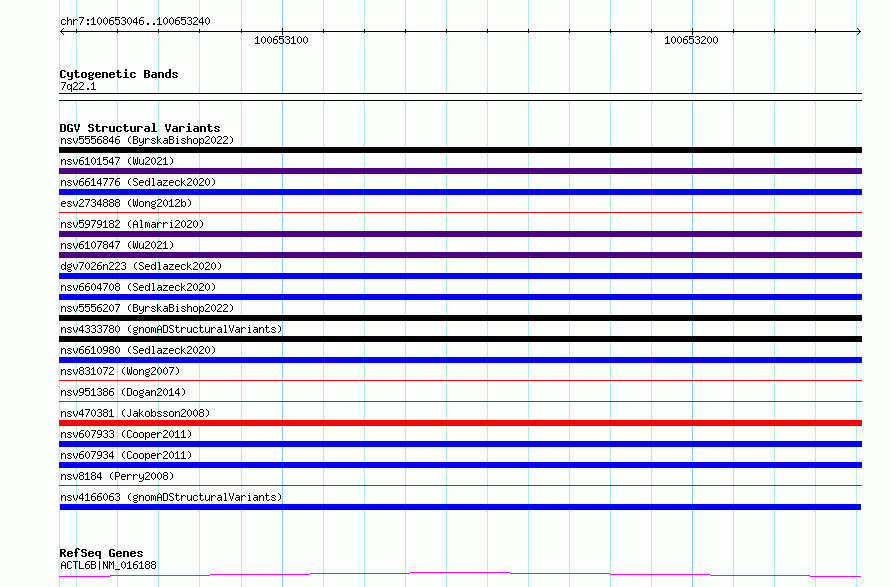Click the blue bar of dgv7026n223
The height and width of the screenshot is (587, 890).
pyautogui.click(x=460, y=276)
